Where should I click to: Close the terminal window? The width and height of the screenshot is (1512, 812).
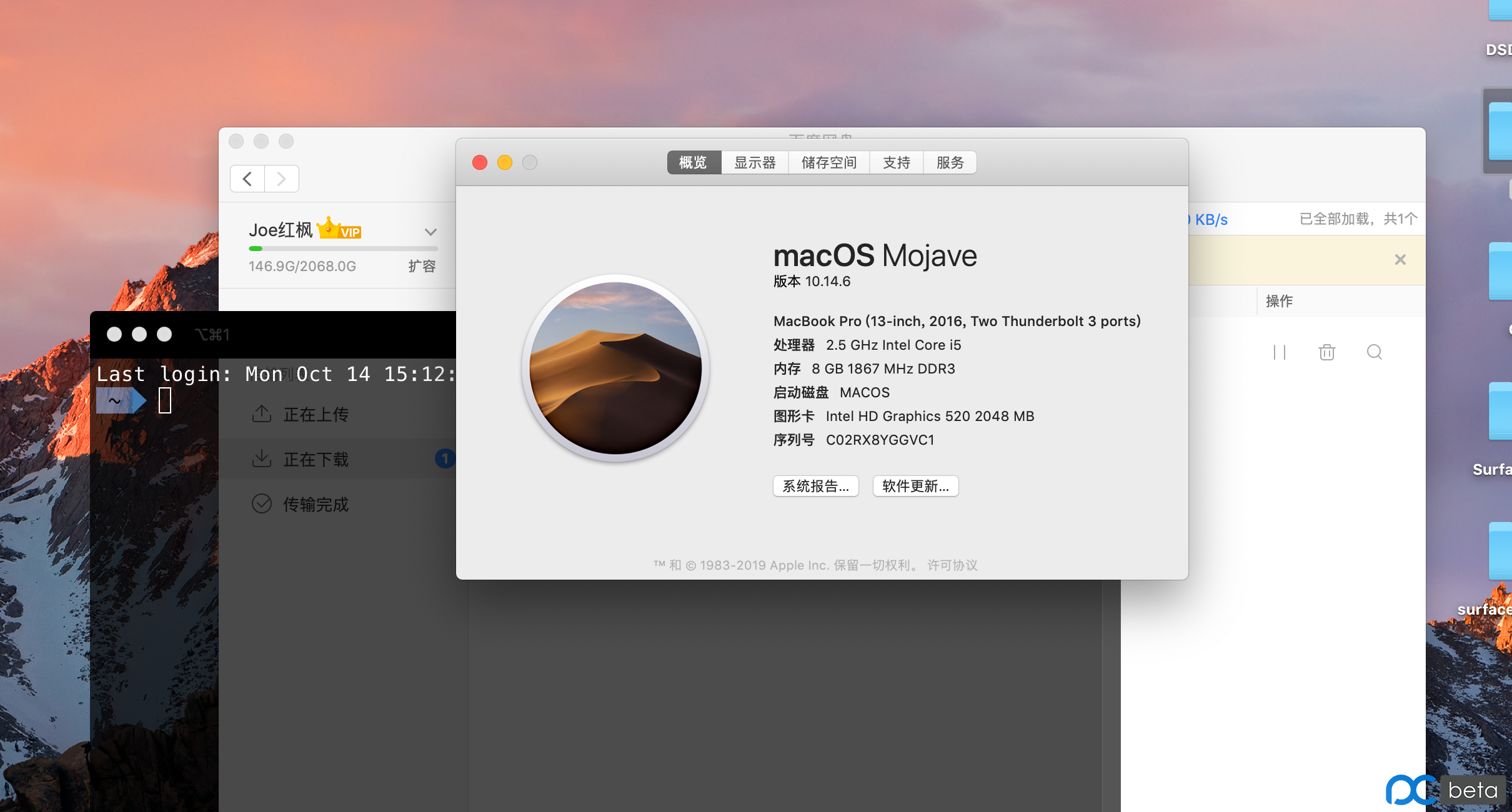point(114,334)
